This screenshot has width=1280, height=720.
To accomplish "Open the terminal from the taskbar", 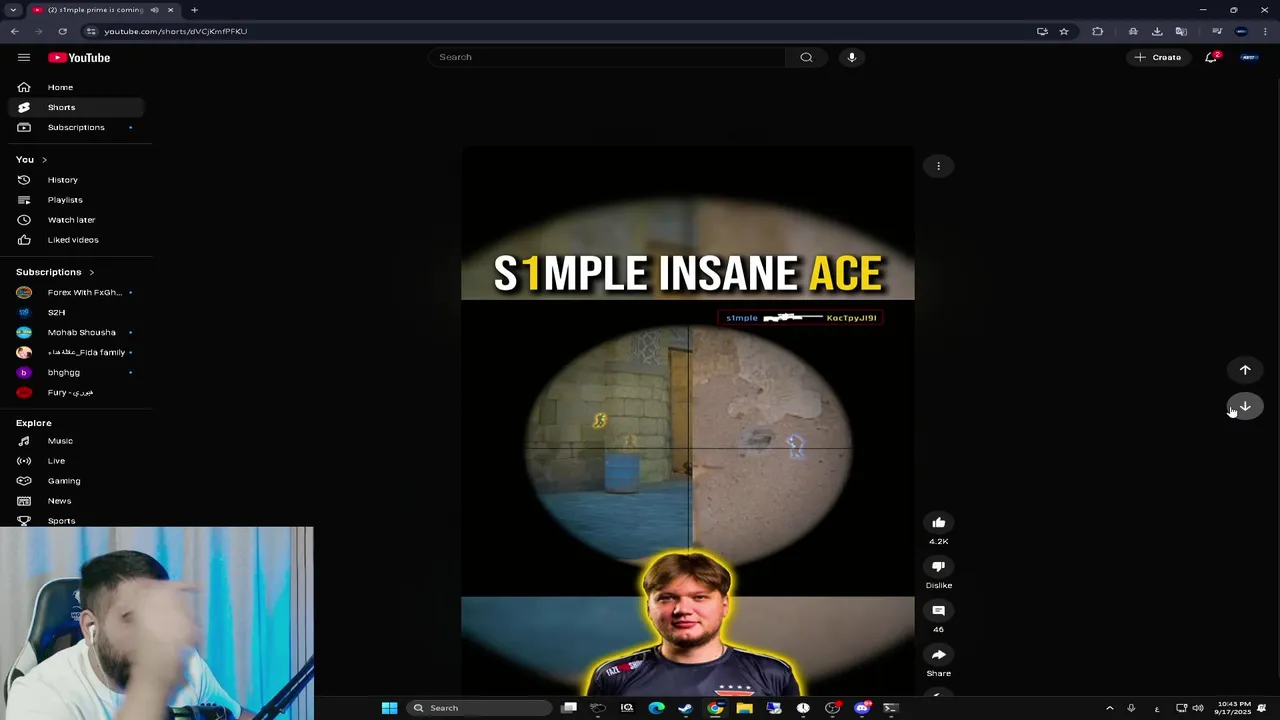I will [890, 708].
